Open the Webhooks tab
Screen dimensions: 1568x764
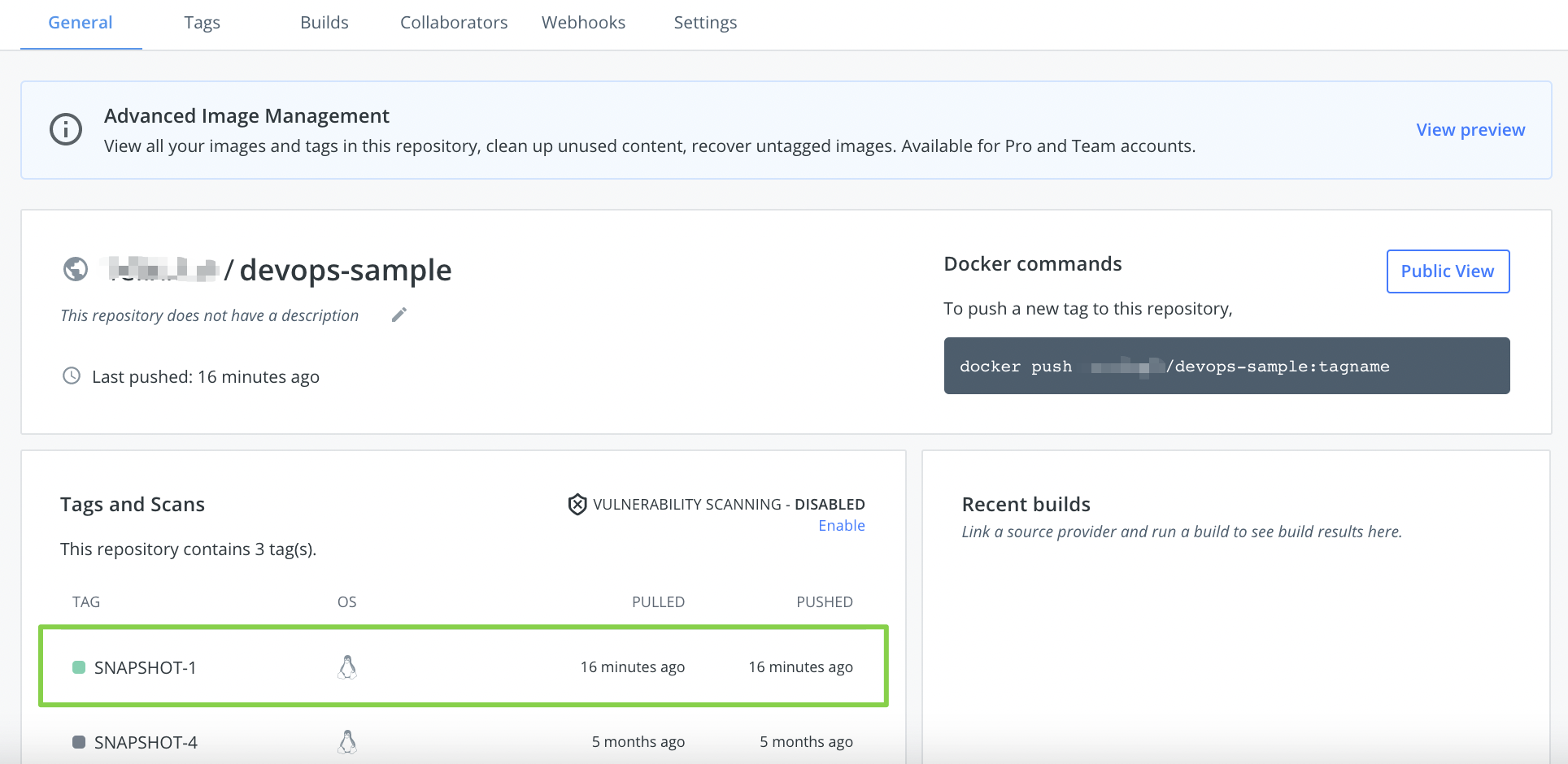pyautogui.click(x=583, y=22)
